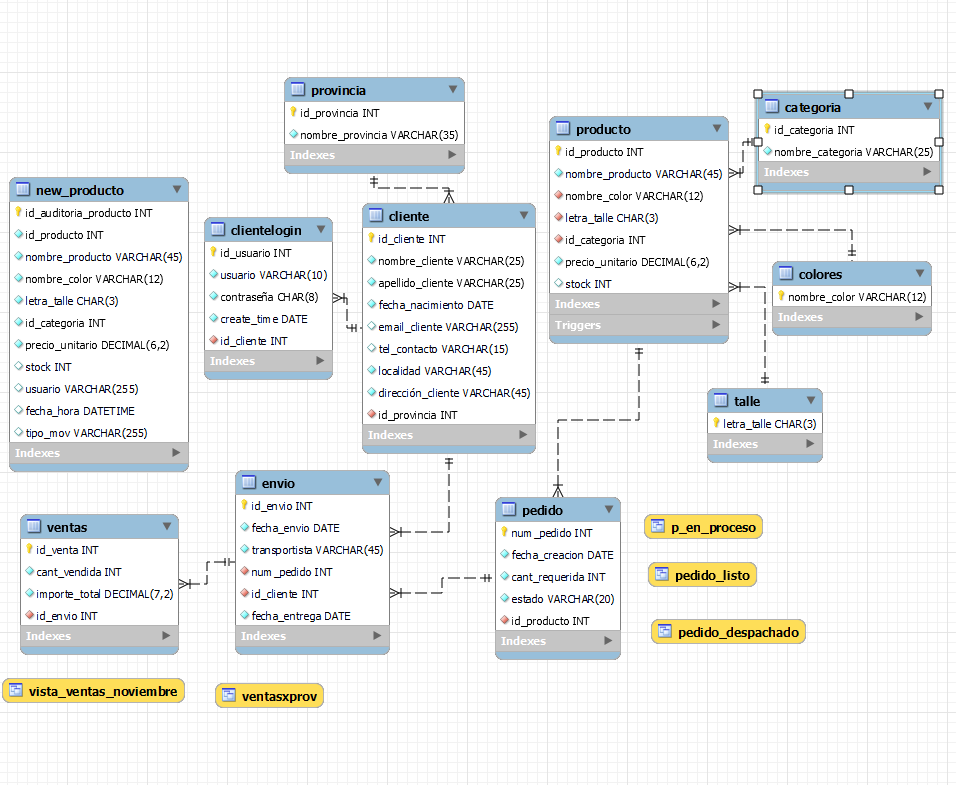The image size is (956, 785).
Task: Select the 'transportista VARCHAR(45)' column
Action: [x=312, y=550]
